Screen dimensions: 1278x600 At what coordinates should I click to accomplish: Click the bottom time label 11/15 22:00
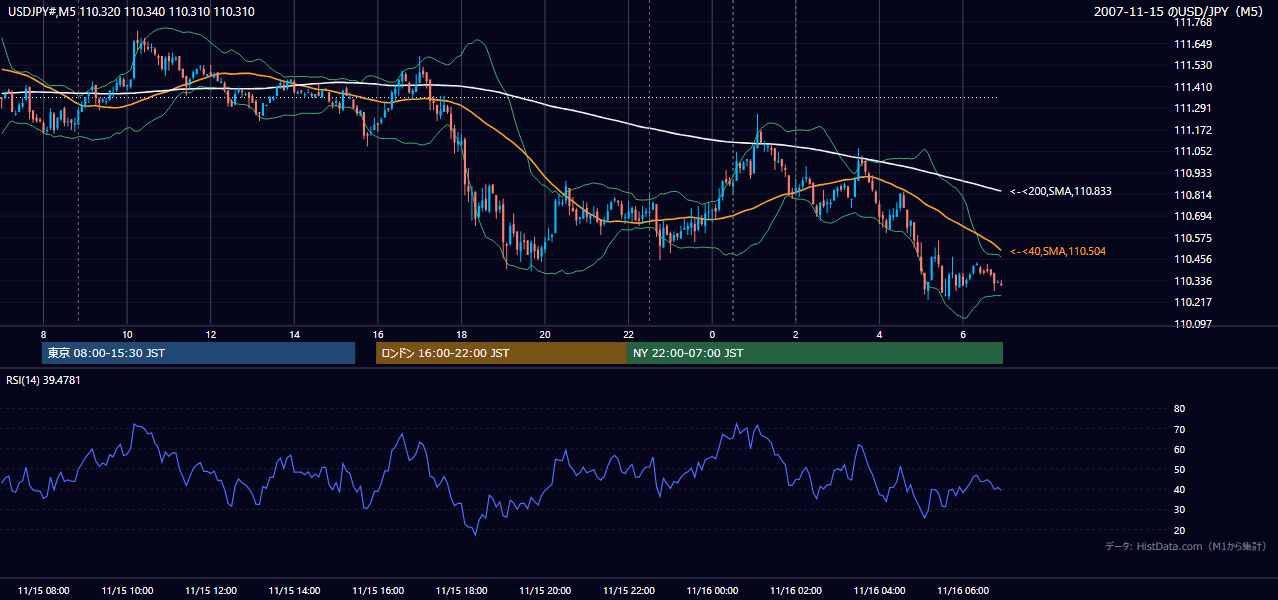coord(628,591)
